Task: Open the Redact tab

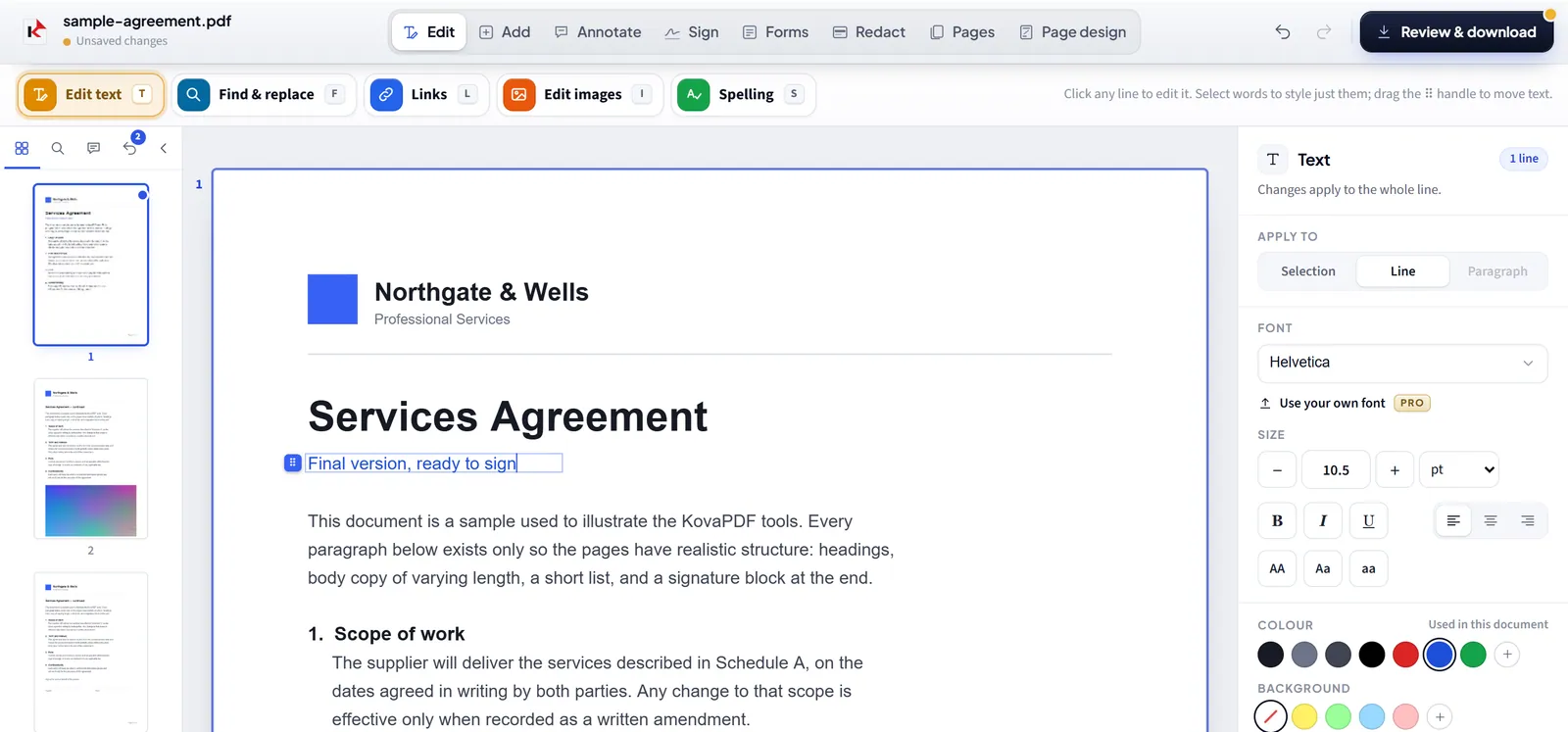Action: coord(869,32)
